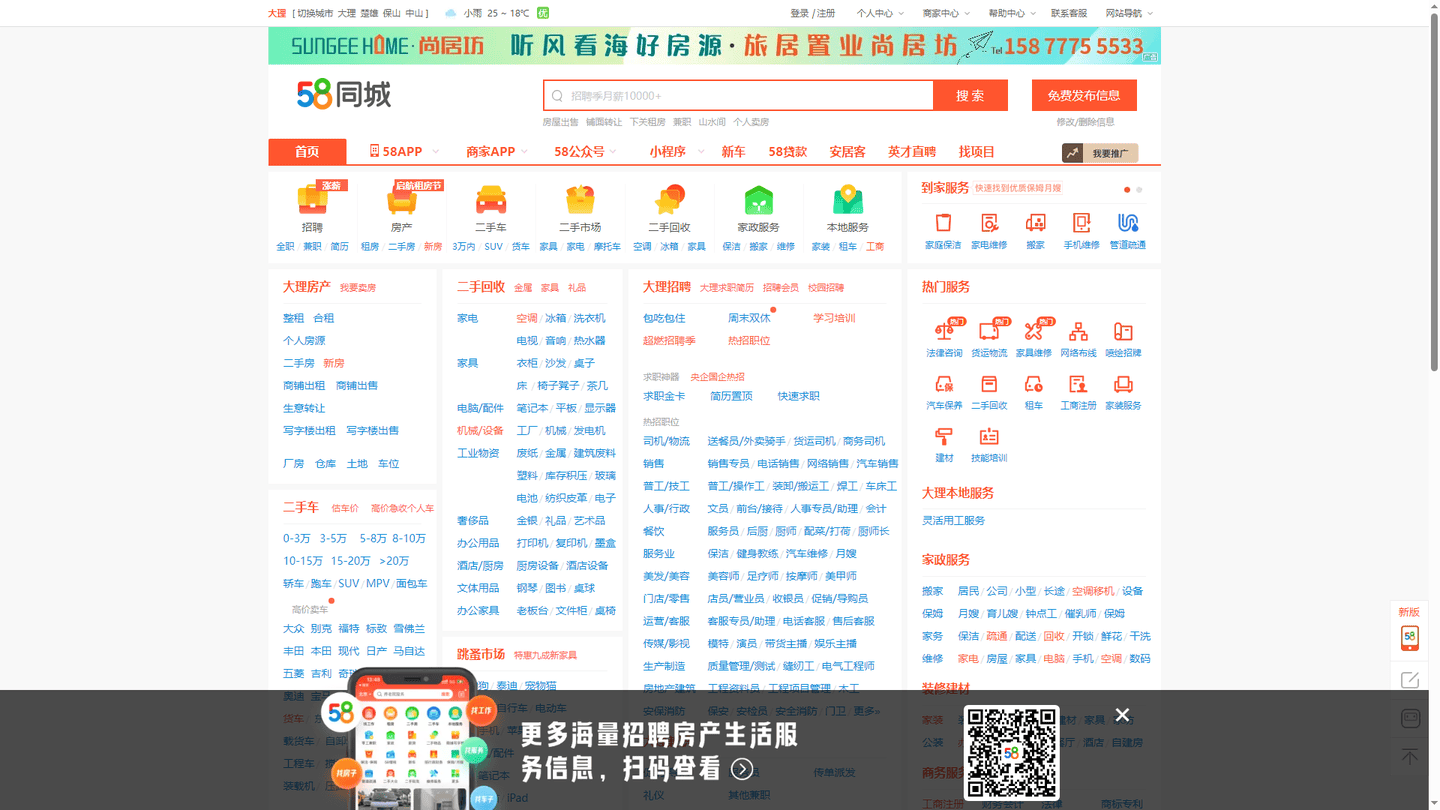Go to the 找项目 nav item

tap(977, 151)
